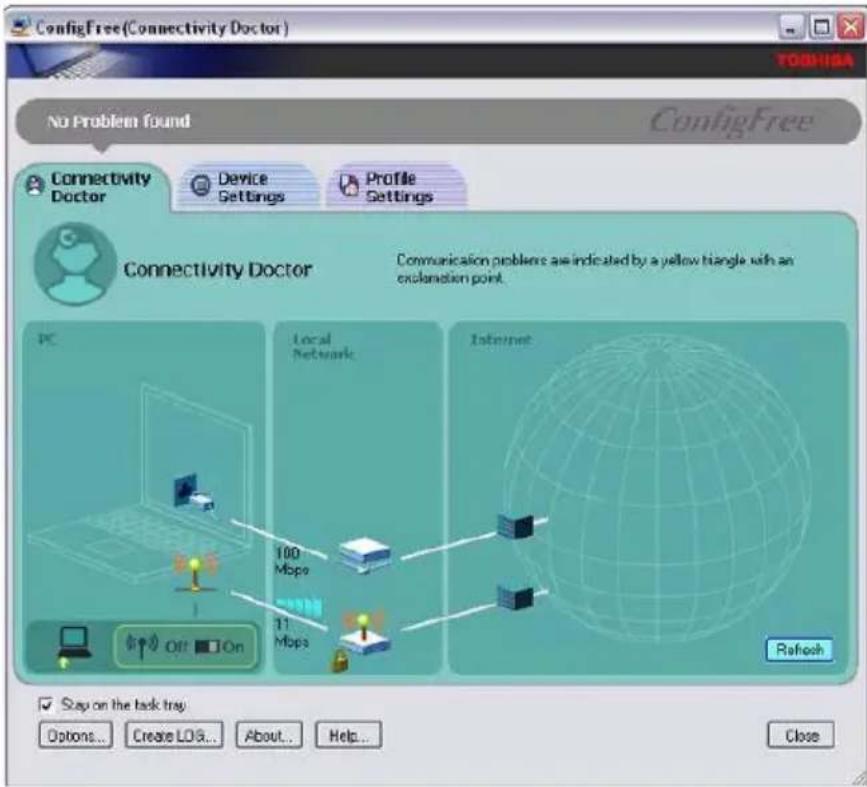
Task: Toggle Stay on the task tray checkbox
Action: coord(46,704)
